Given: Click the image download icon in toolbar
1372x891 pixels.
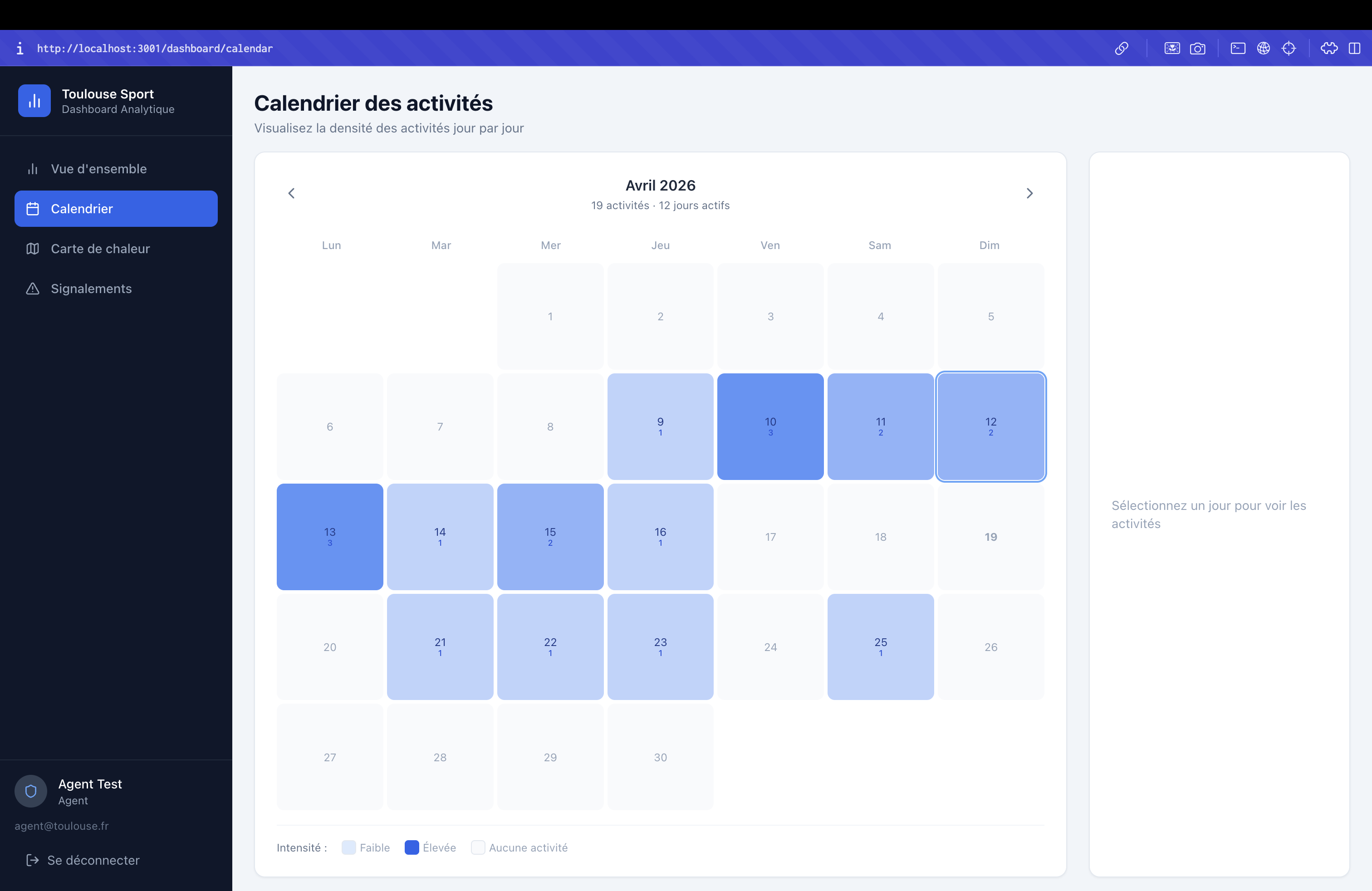Looking at the screenshot, I should click(x=1172, y=49).
